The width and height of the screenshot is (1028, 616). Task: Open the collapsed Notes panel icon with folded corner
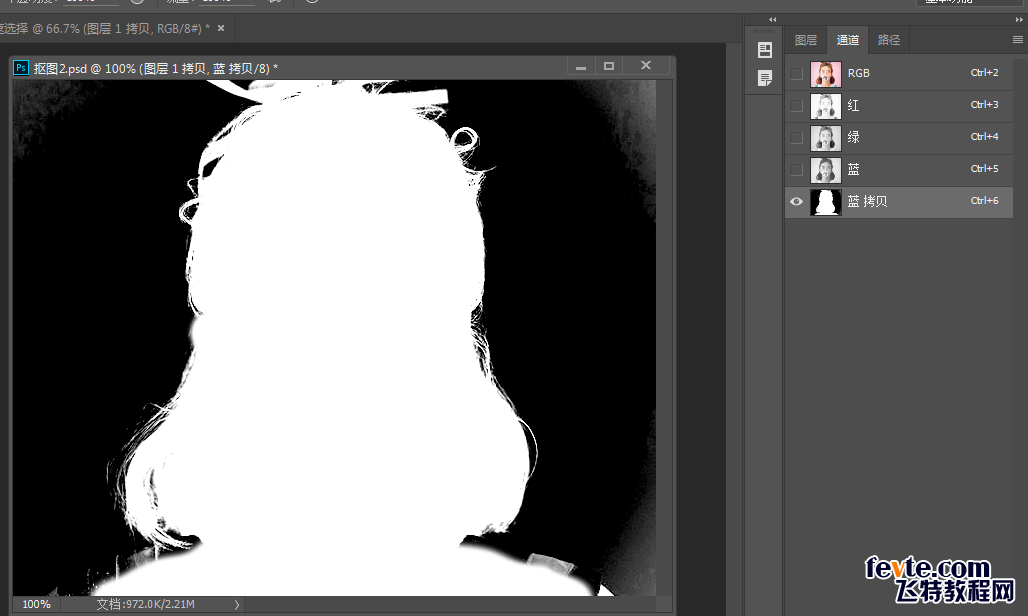(x=764, y=78)
